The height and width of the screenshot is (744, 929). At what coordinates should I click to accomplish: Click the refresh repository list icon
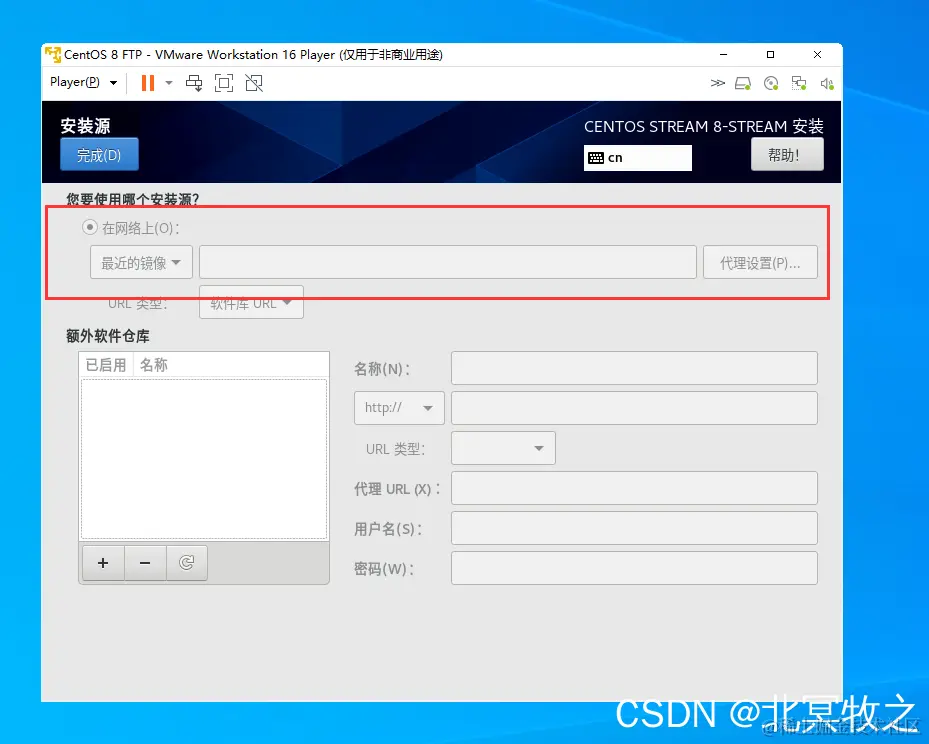187,563
